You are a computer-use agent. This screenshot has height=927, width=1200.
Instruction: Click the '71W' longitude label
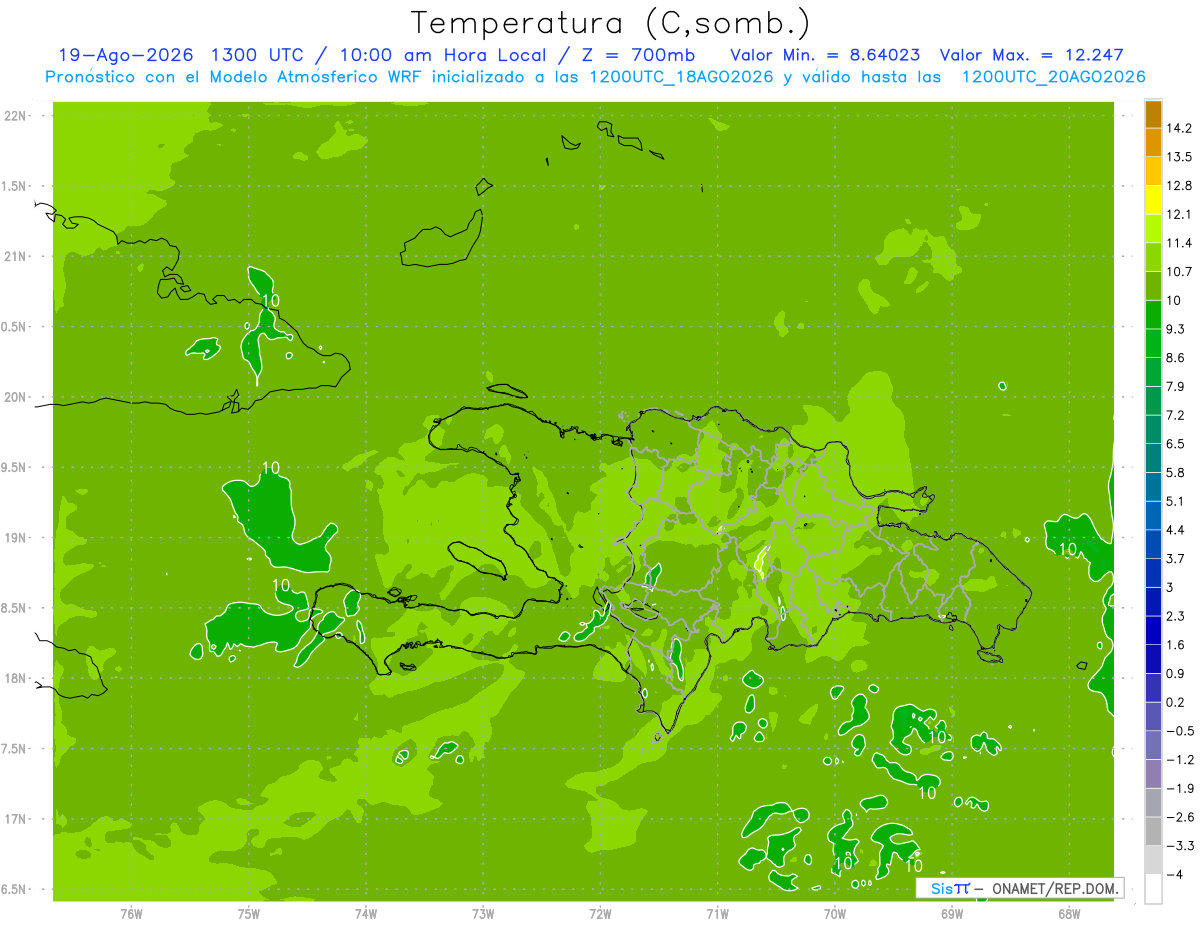click(x=717, y=914)
